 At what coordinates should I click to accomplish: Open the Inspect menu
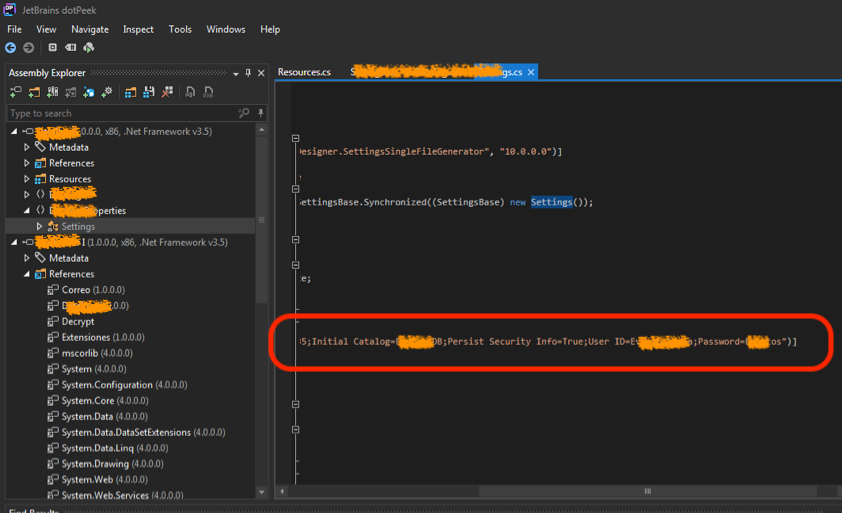click(138, 29)
